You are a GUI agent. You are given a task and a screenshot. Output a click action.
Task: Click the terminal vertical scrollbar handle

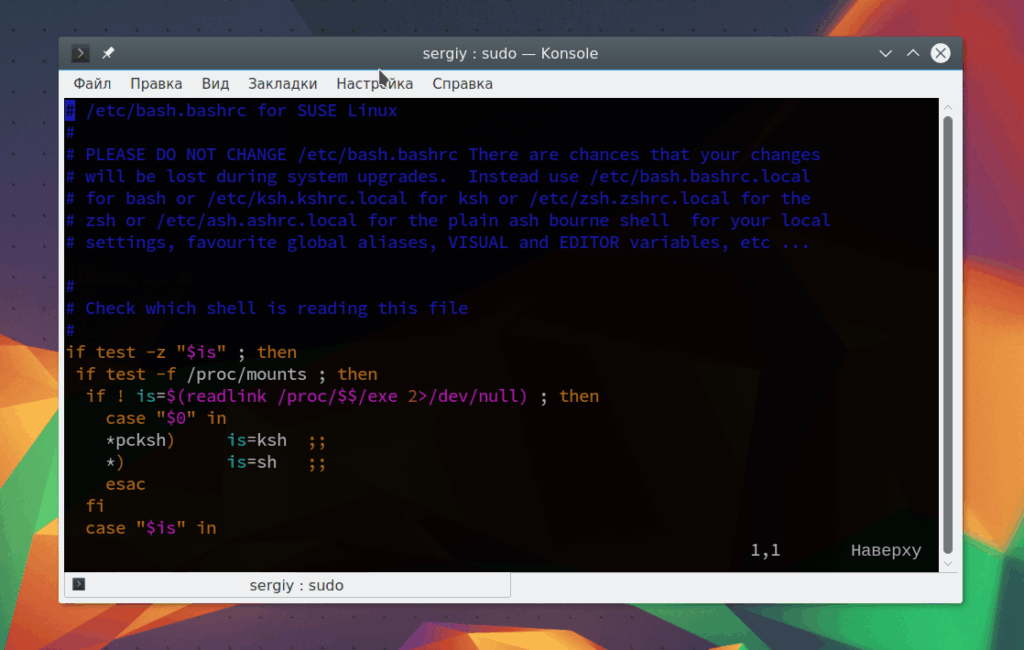coord(948,334)
